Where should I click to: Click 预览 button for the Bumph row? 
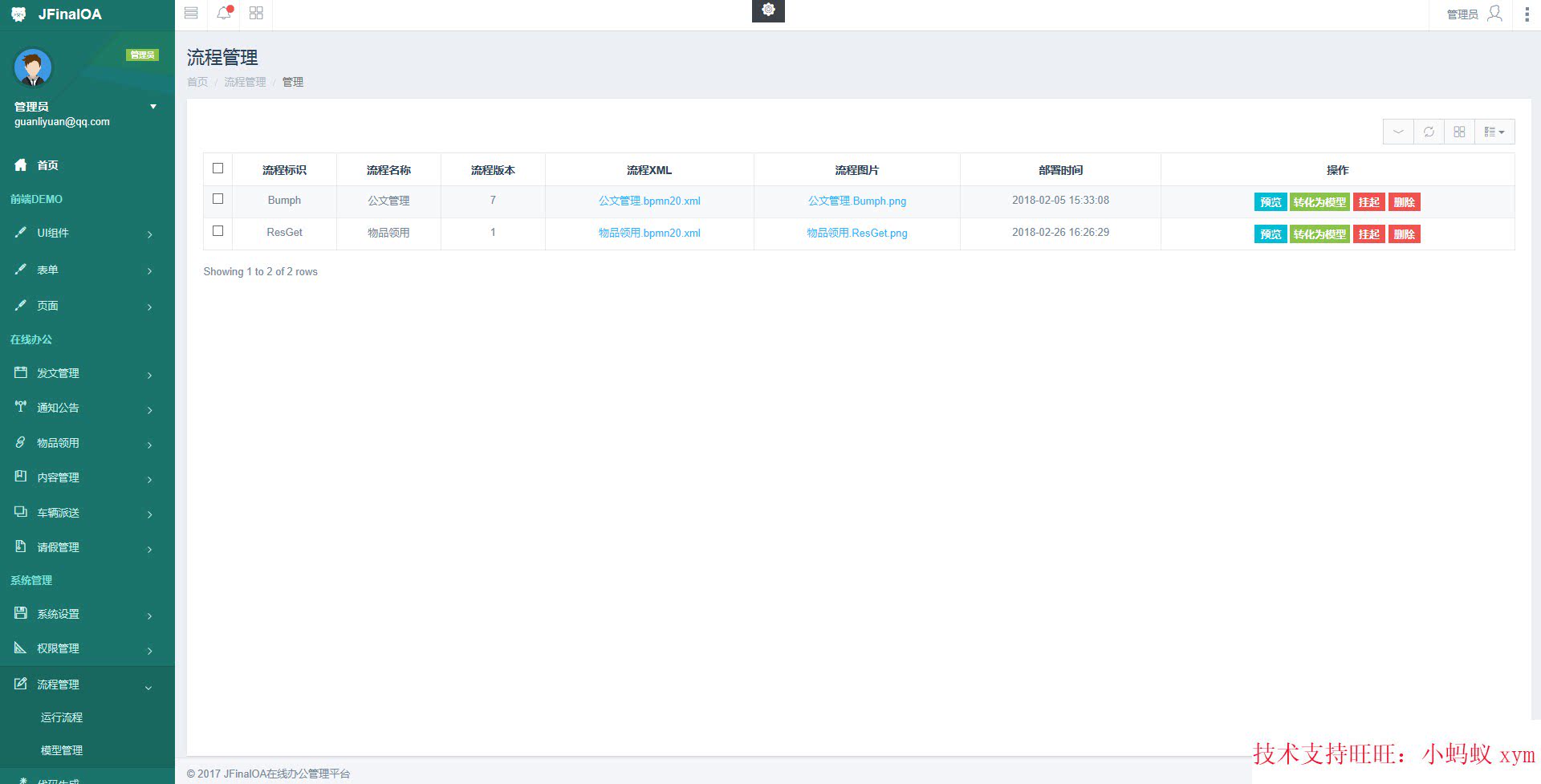[1271, 202]
